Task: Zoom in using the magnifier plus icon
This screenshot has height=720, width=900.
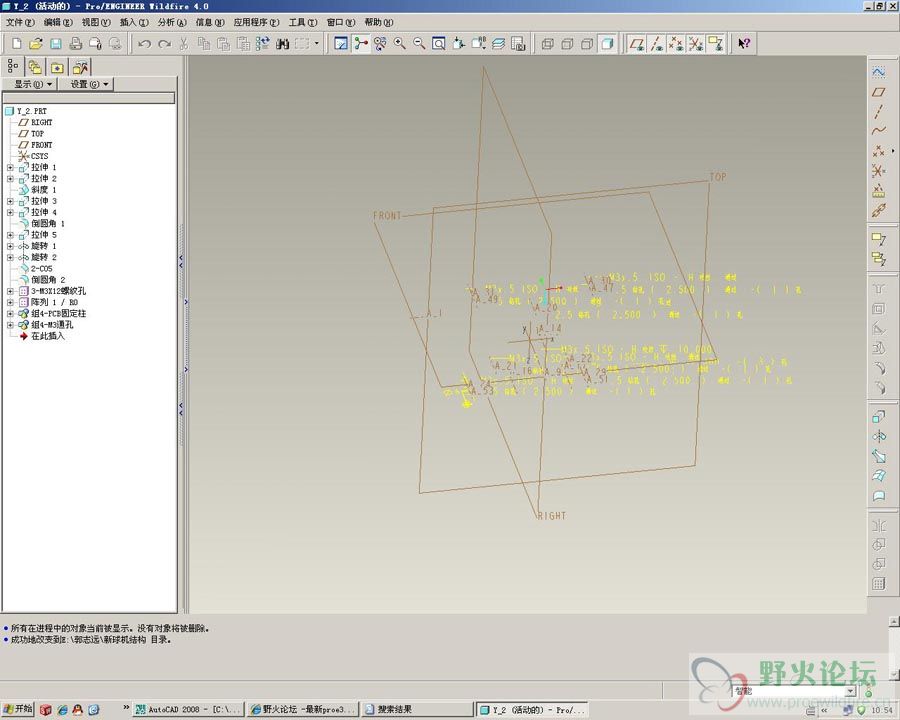Action: [x=399, y=44]
